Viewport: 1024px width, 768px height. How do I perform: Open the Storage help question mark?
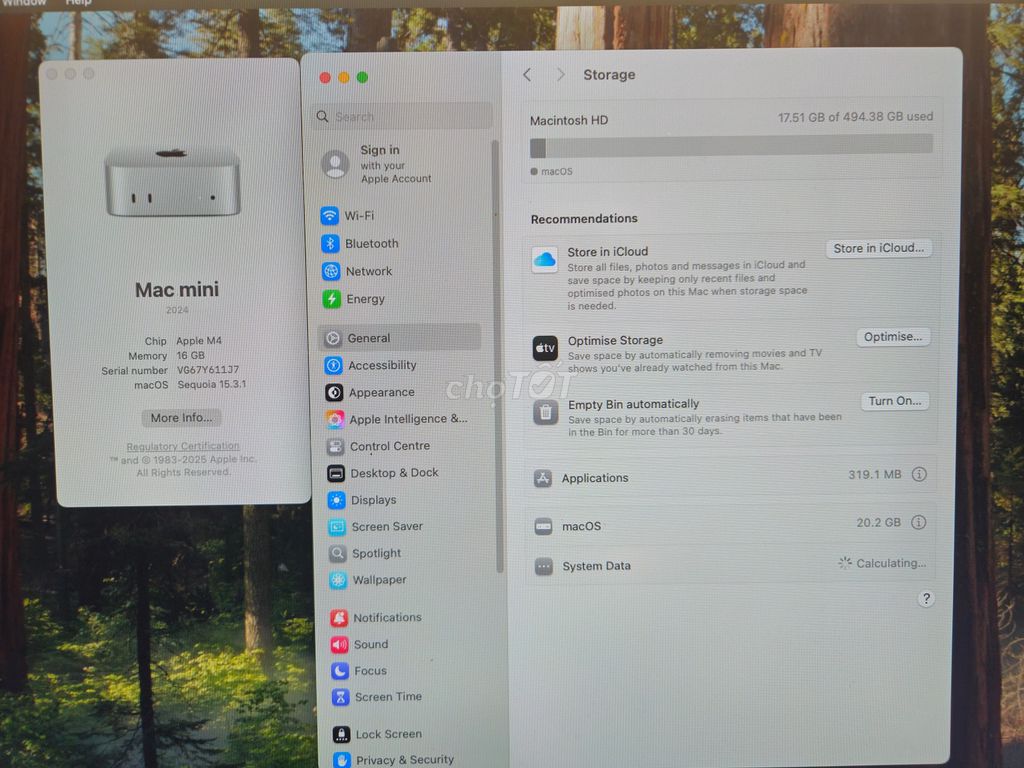click(x=926, y=599)
